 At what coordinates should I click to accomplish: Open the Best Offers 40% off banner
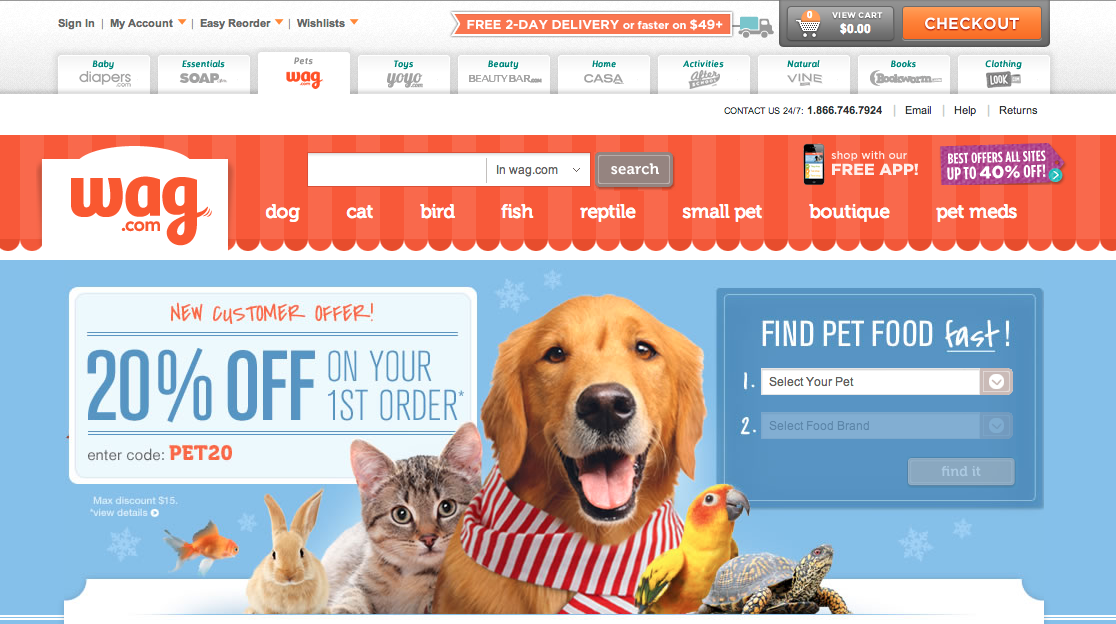pos(1001,164)
